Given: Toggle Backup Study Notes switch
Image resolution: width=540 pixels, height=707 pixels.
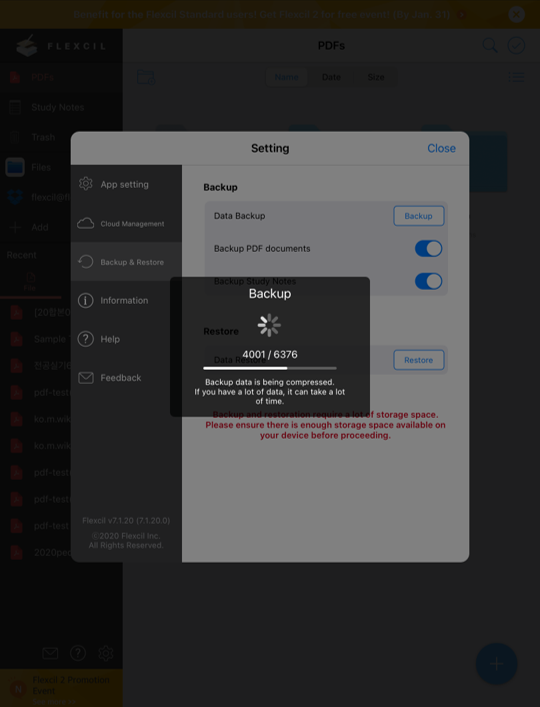Looking at the screenshot, I should pos(428,281).
